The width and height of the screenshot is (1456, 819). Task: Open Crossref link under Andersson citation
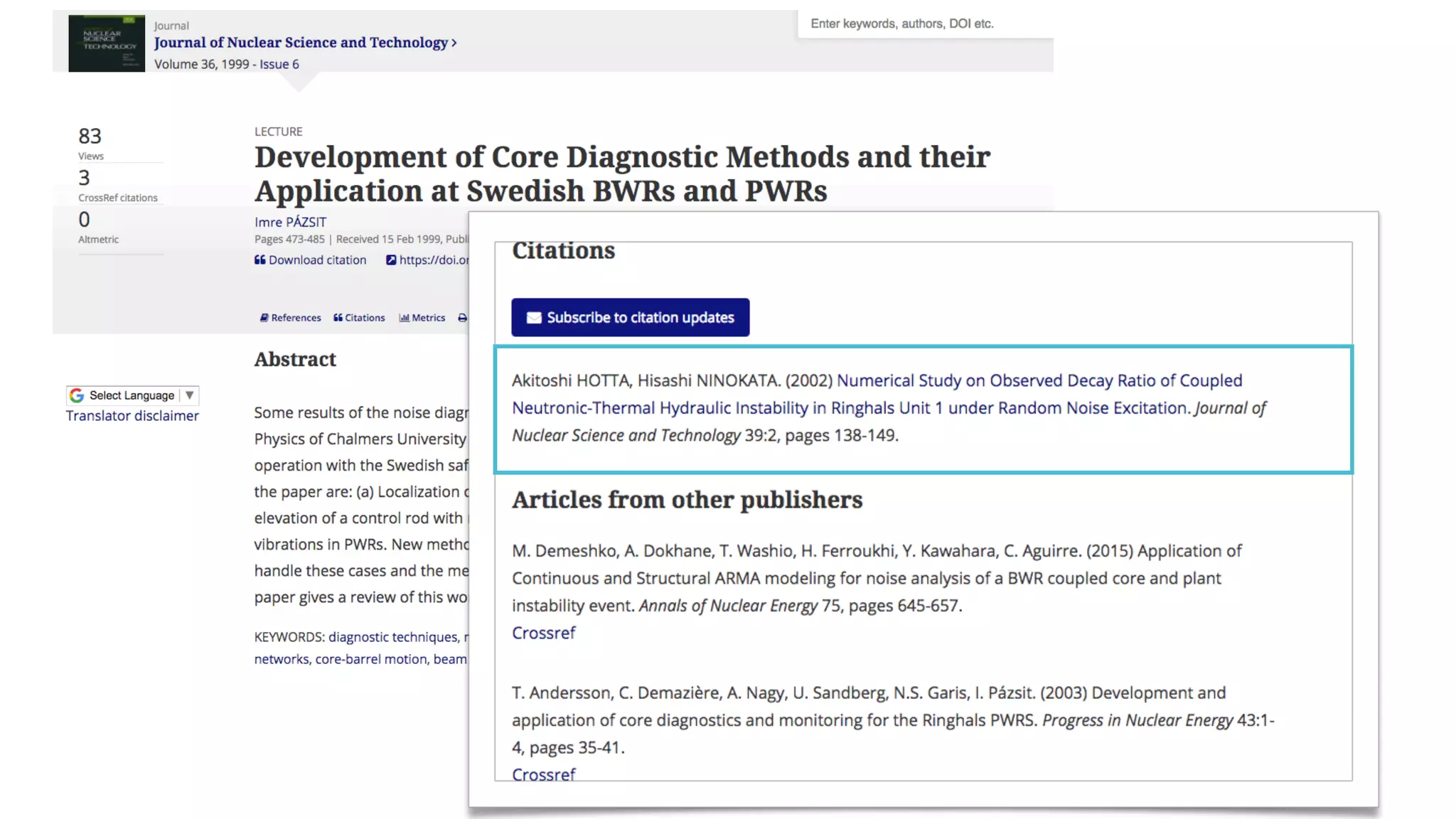coord(543,773)
